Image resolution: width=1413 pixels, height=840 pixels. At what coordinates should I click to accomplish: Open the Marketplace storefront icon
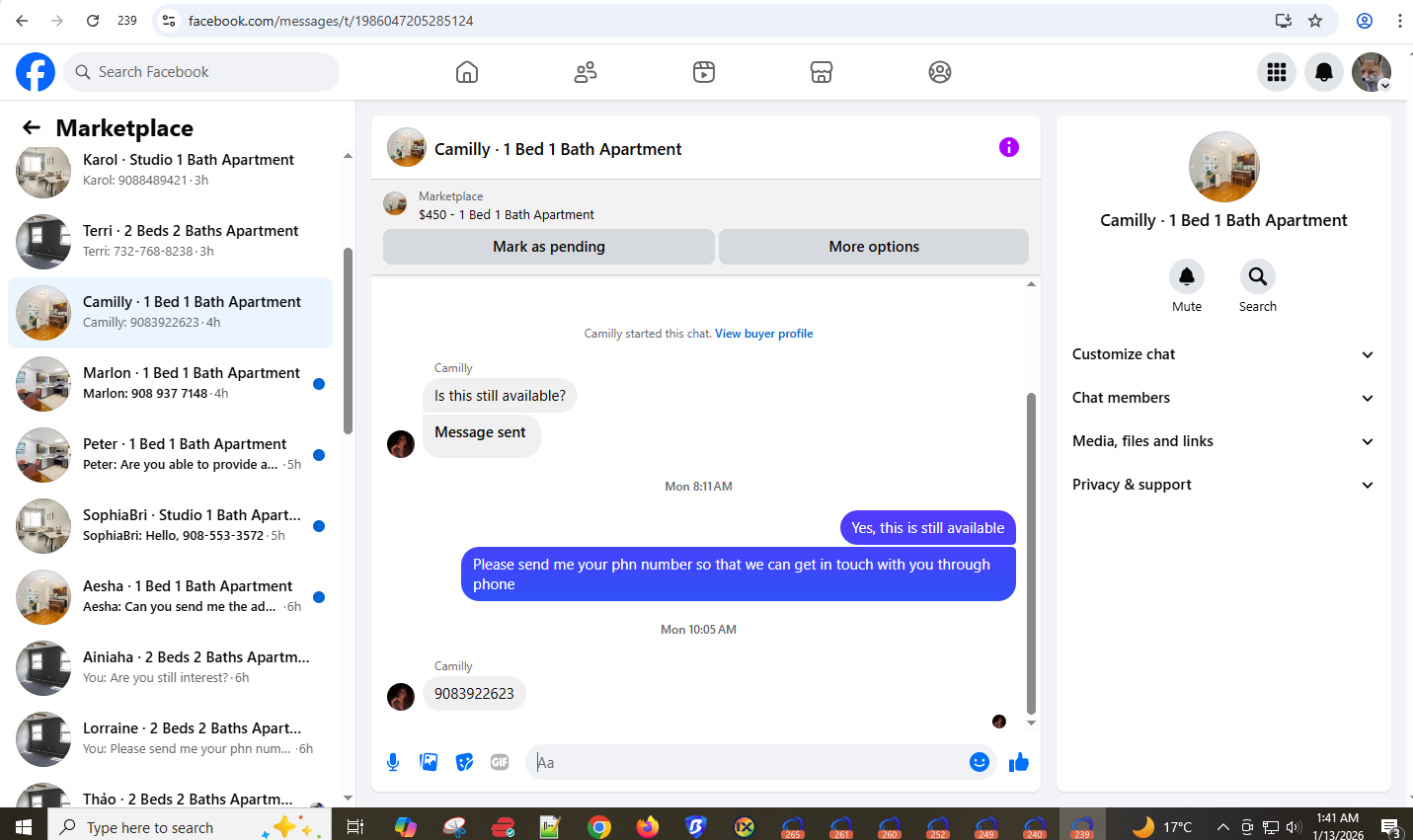tap(822, 72)
